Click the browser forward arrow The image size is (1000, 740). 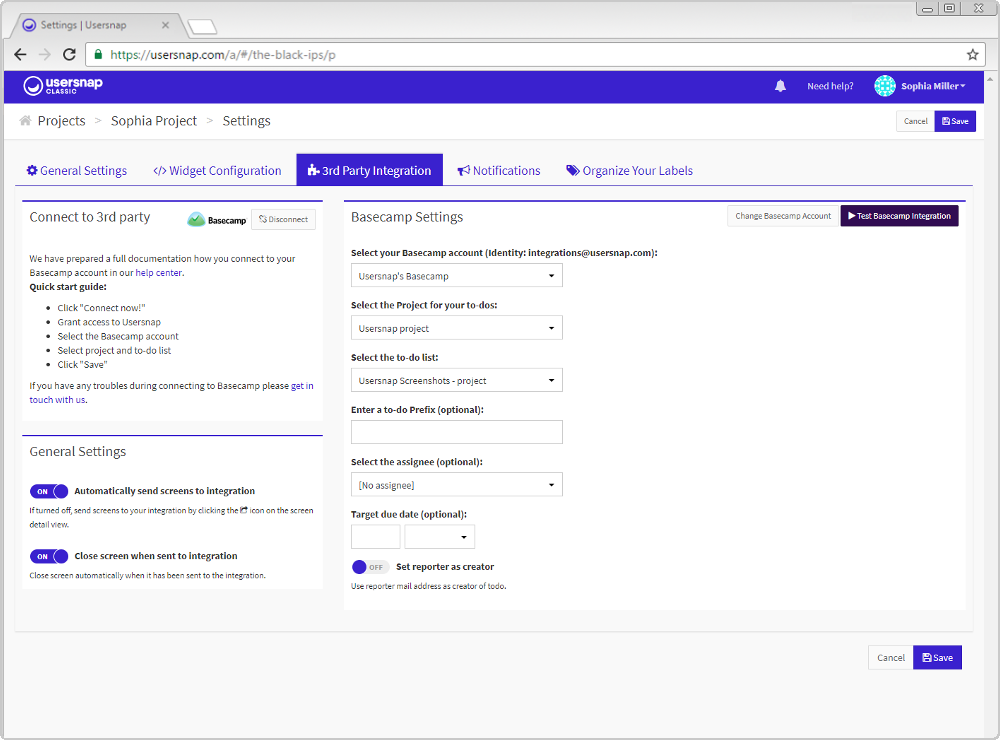point(45,55)
